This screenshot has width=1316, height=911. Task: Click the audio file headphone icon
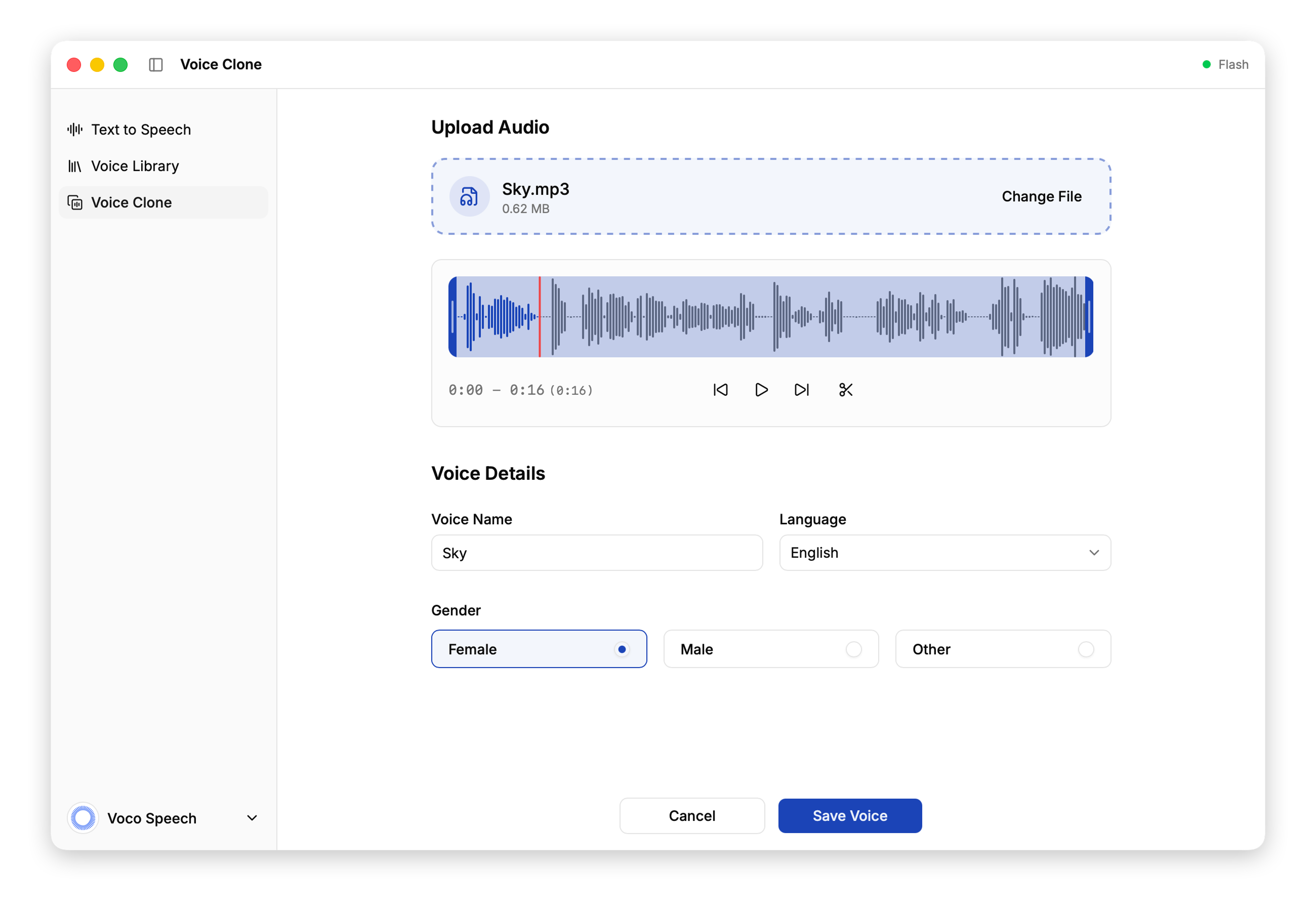[x=469, y=196]
